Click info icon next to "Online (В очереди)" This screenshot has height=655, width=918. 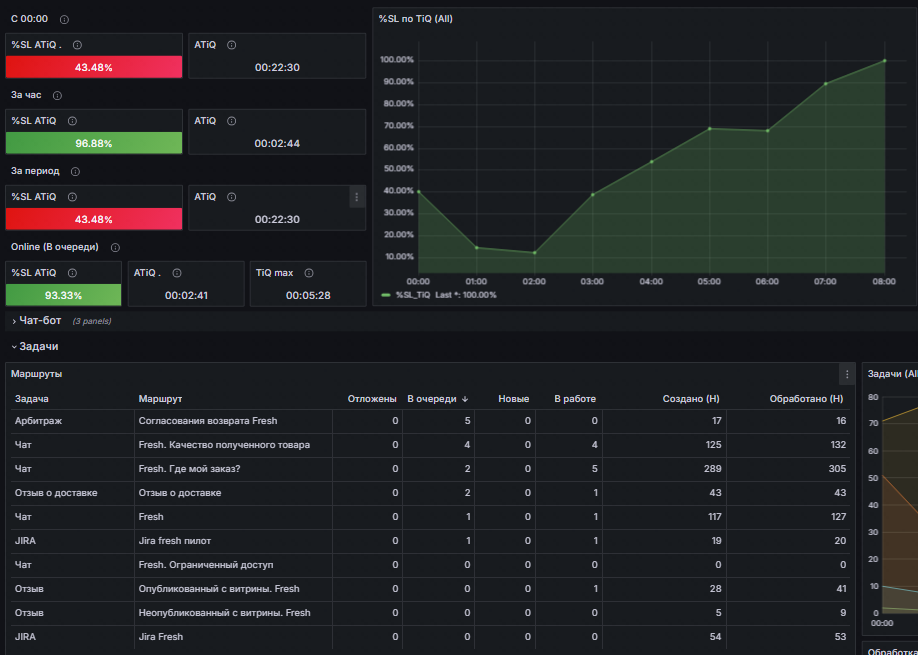coord(115,247)
